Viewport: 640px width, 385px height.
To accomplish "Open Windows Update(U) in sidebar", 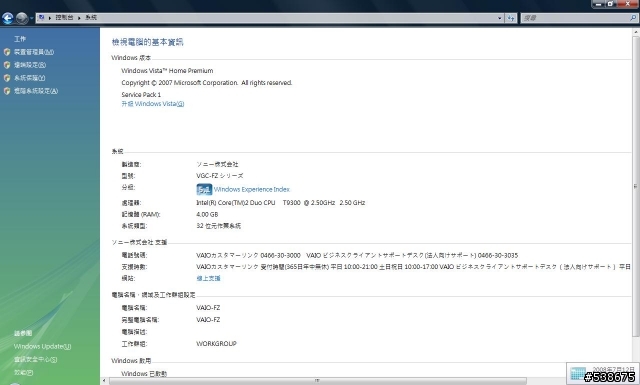I will (x=42, y=346).
